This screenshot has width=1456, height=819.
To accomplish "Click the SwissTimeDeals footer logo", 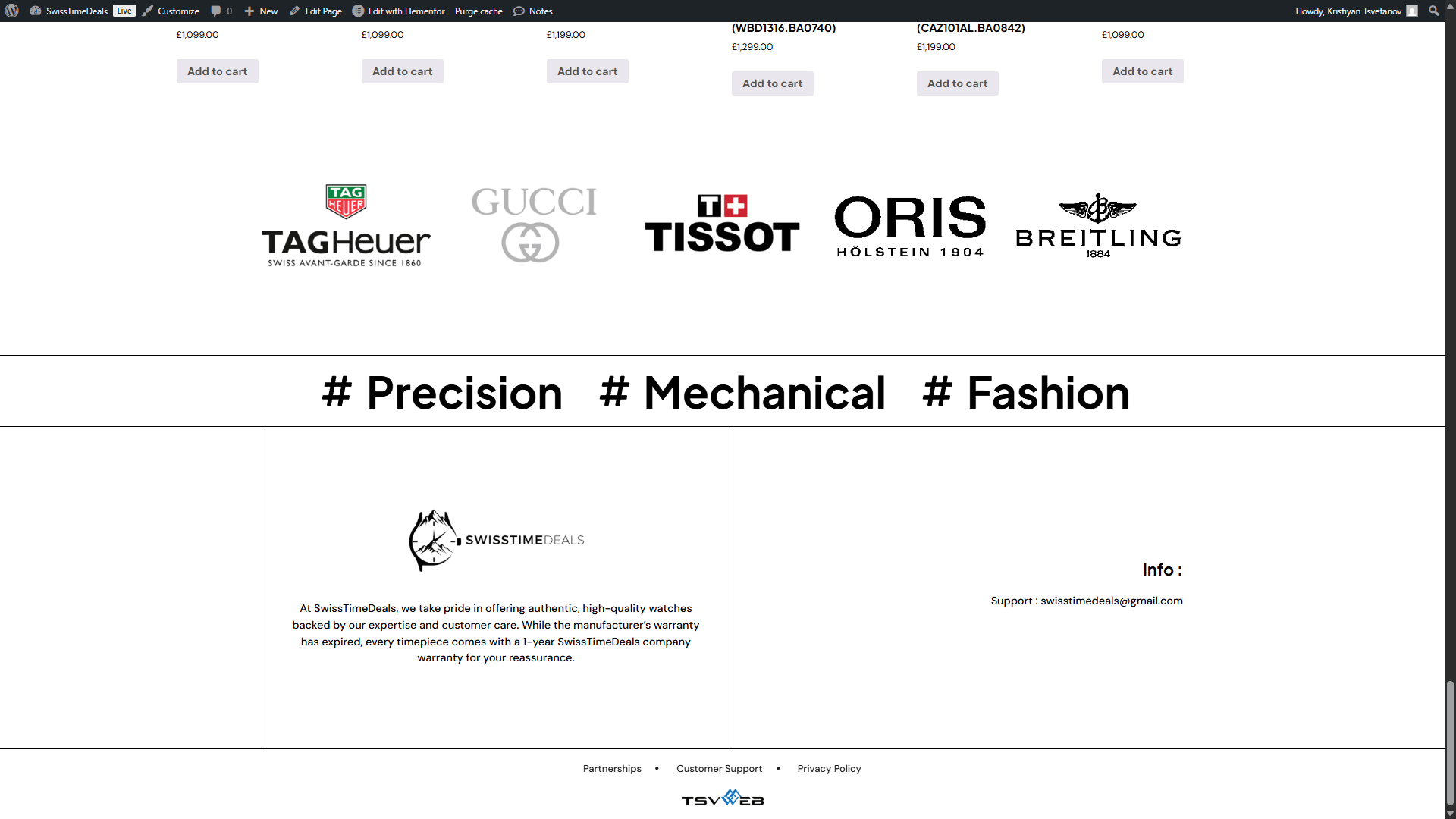I will tap(496, 540).
